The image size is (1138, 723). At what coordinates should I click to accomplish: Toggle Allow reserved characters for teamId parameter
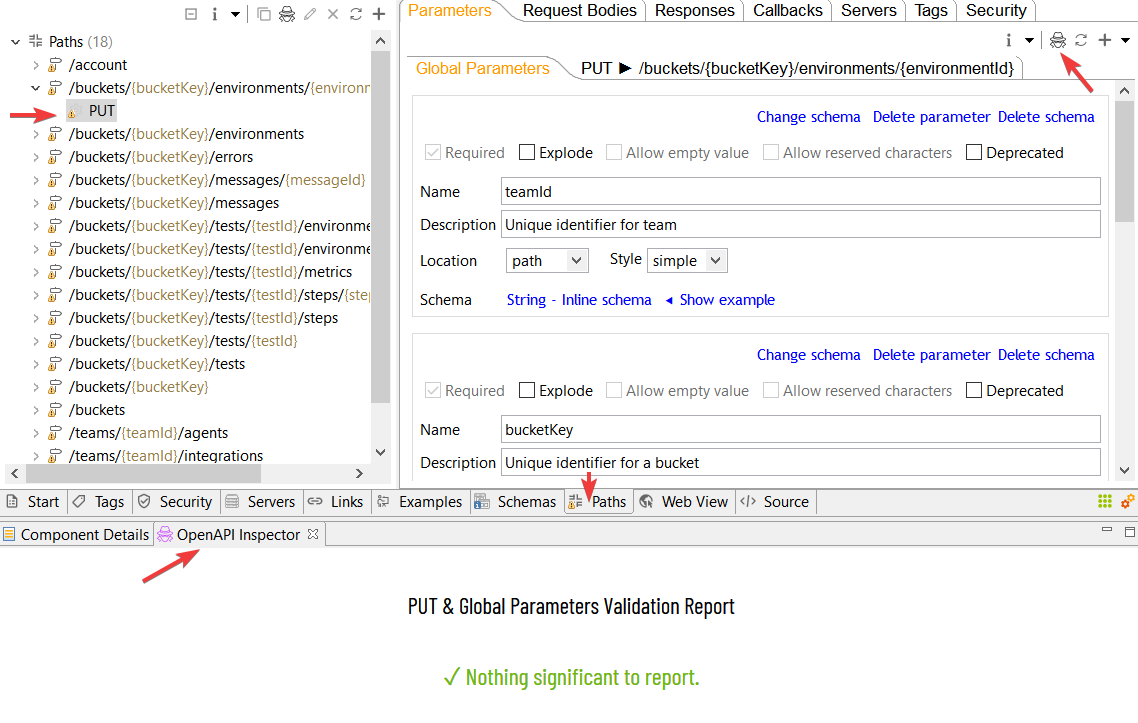(771, 152)
